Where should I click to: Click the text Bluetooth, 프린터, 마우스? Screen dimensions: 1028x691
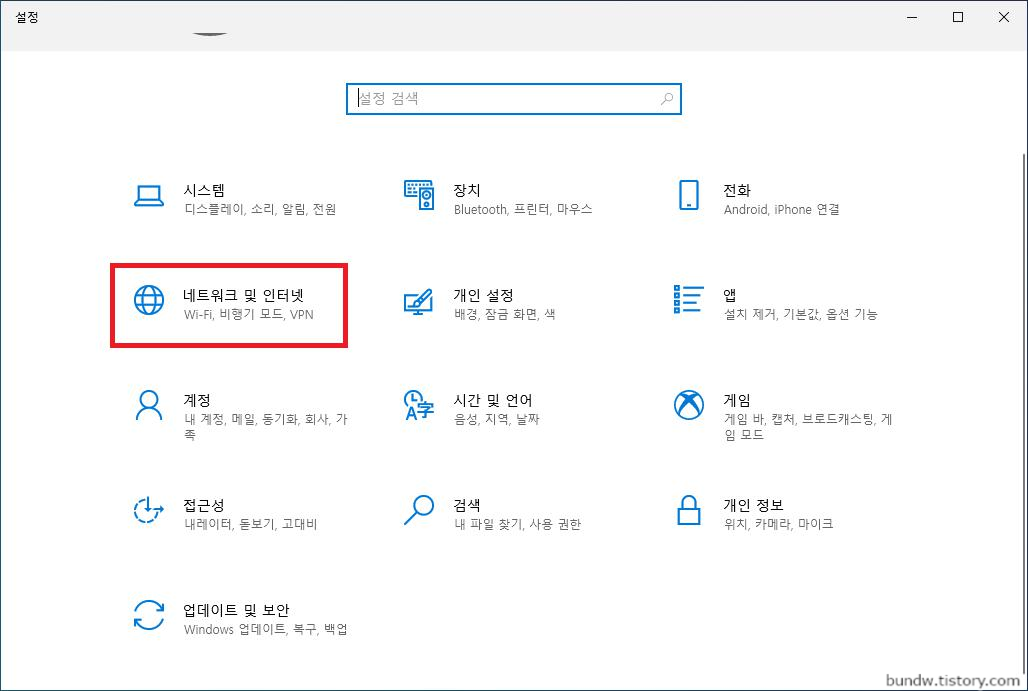coord(523,209)
